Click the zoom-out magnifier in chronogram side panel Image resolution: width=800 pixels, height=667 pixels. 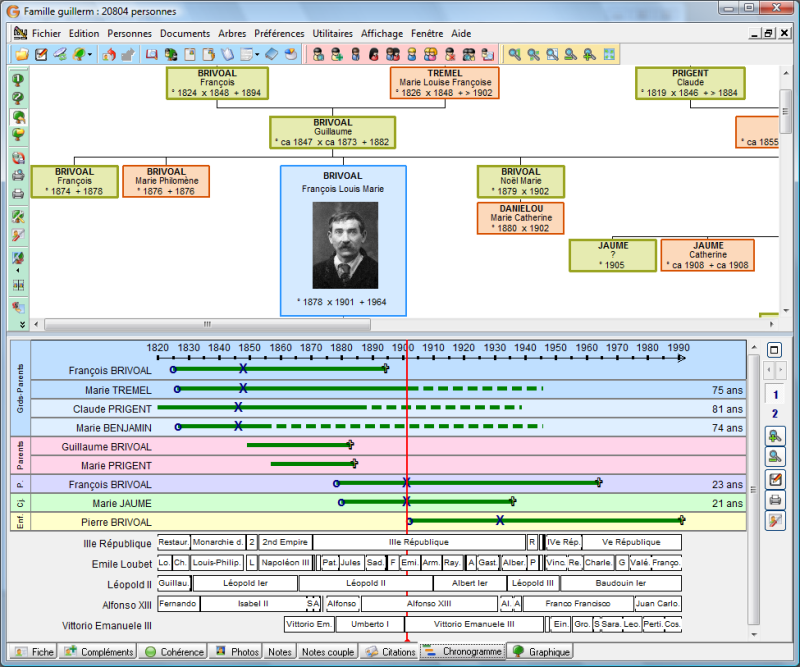[x=775, y=457]
